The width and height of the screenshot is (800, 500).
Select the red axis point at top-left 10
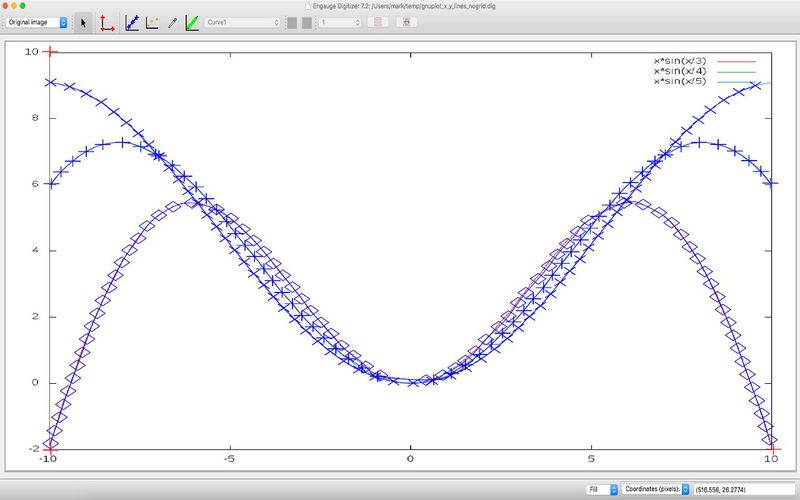51,51
